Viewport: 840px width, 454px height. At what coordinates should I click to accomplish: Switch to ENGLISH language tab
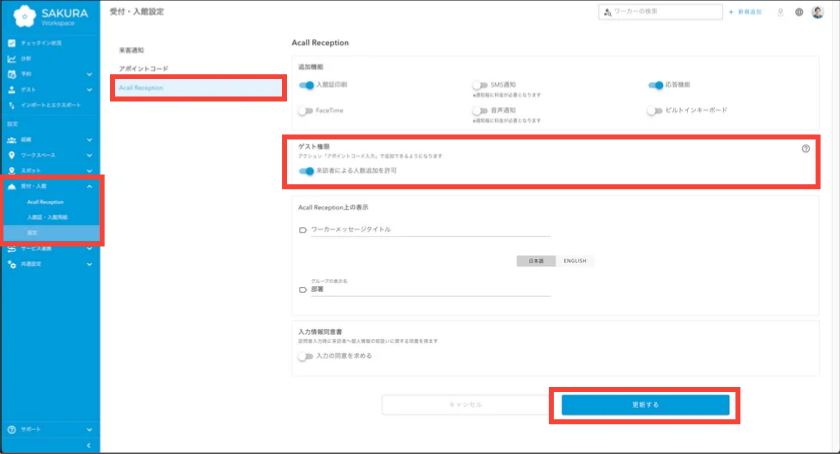point(575,261)
